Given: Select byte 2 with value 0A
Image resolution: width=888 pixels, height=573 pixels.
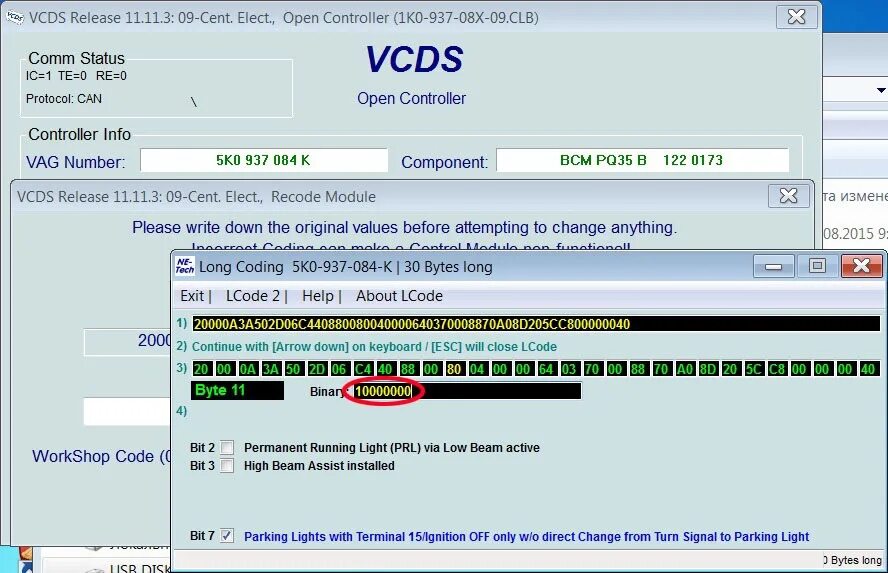Looking at the screenshot, I should [247, 369].
